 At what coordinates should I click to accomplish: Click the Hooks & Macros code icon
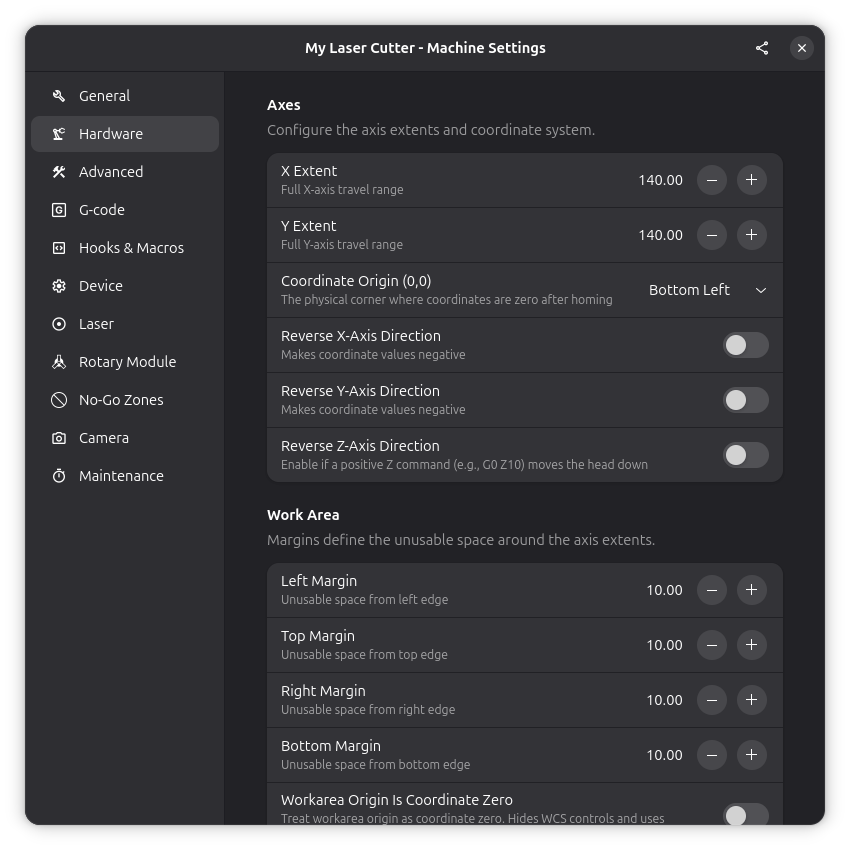pyautogui.click(x=59, y=248)
